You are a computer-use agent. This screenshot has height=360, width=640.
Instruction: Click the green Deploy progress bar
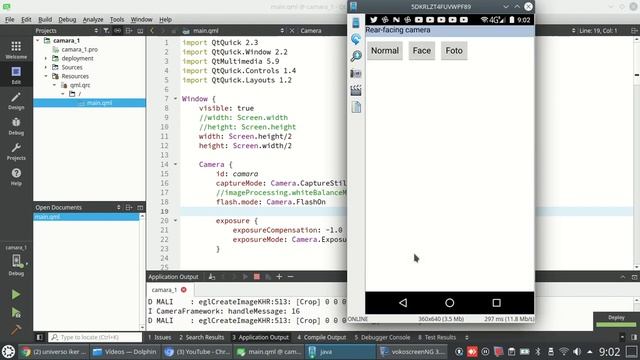click(616, 325)
